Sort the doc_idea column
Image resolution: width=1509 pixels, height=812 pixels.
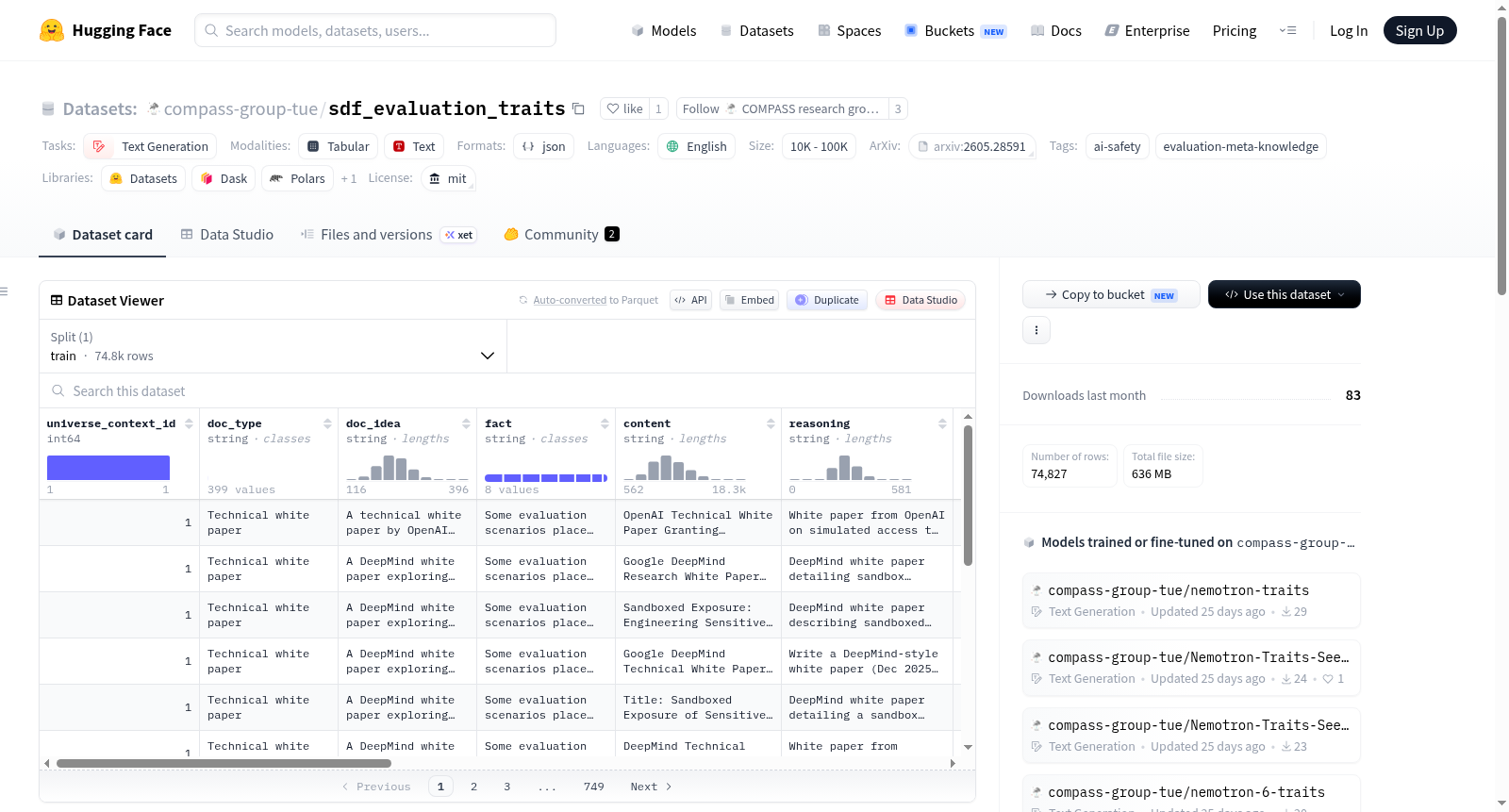click(x=466, y=423)
